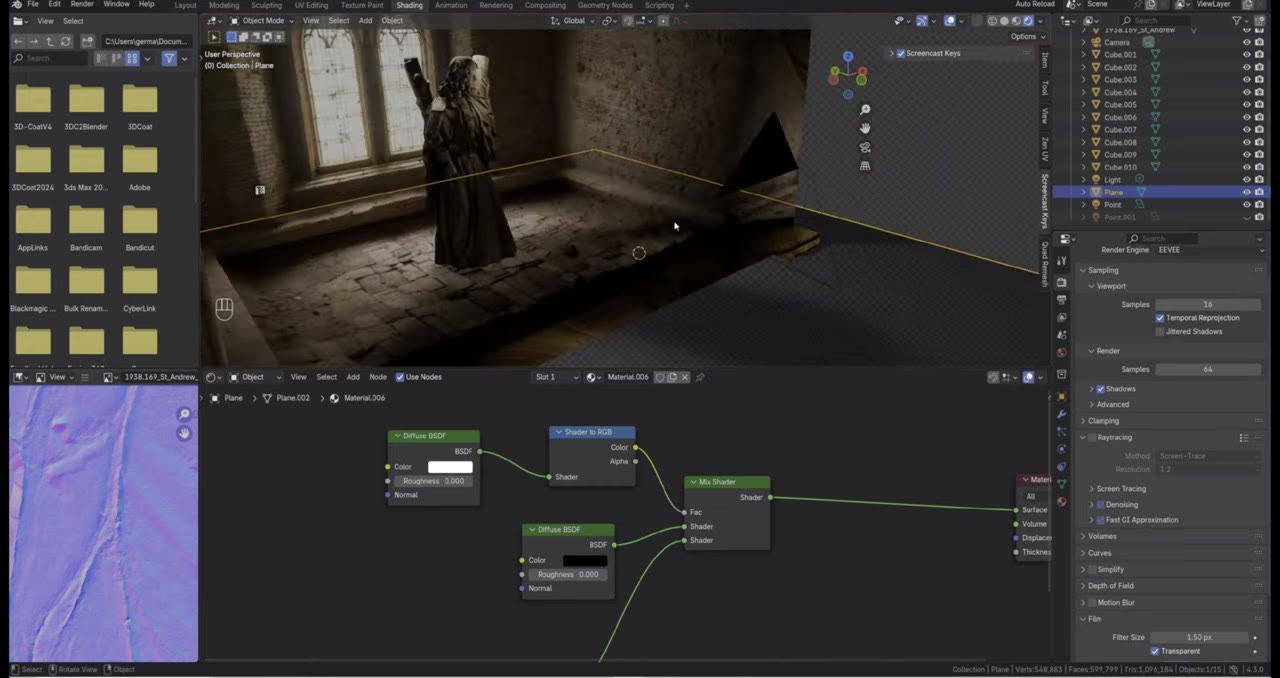Switch to Animation workspace tab
The height and width of the screenshot is (678, 1280).
451,5
